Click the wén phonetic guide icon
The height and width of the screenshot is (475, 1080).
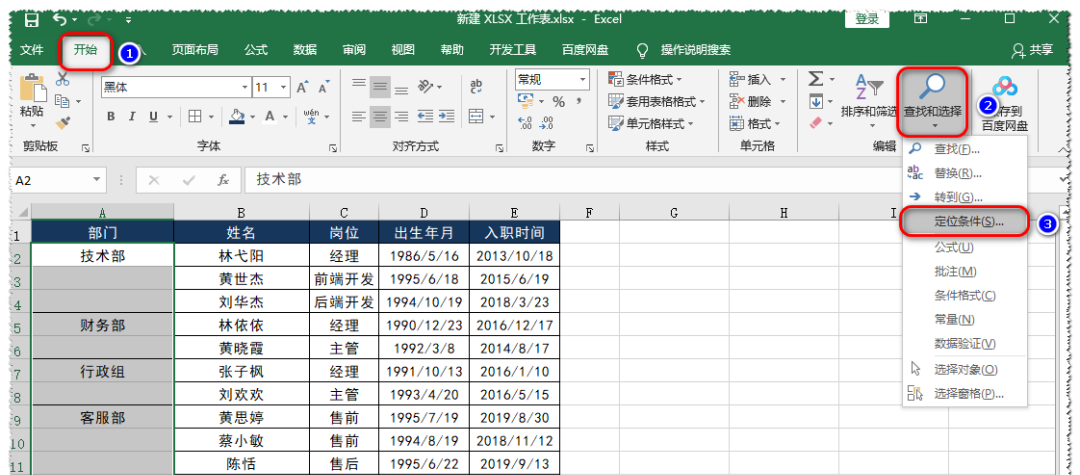(311, 116)
